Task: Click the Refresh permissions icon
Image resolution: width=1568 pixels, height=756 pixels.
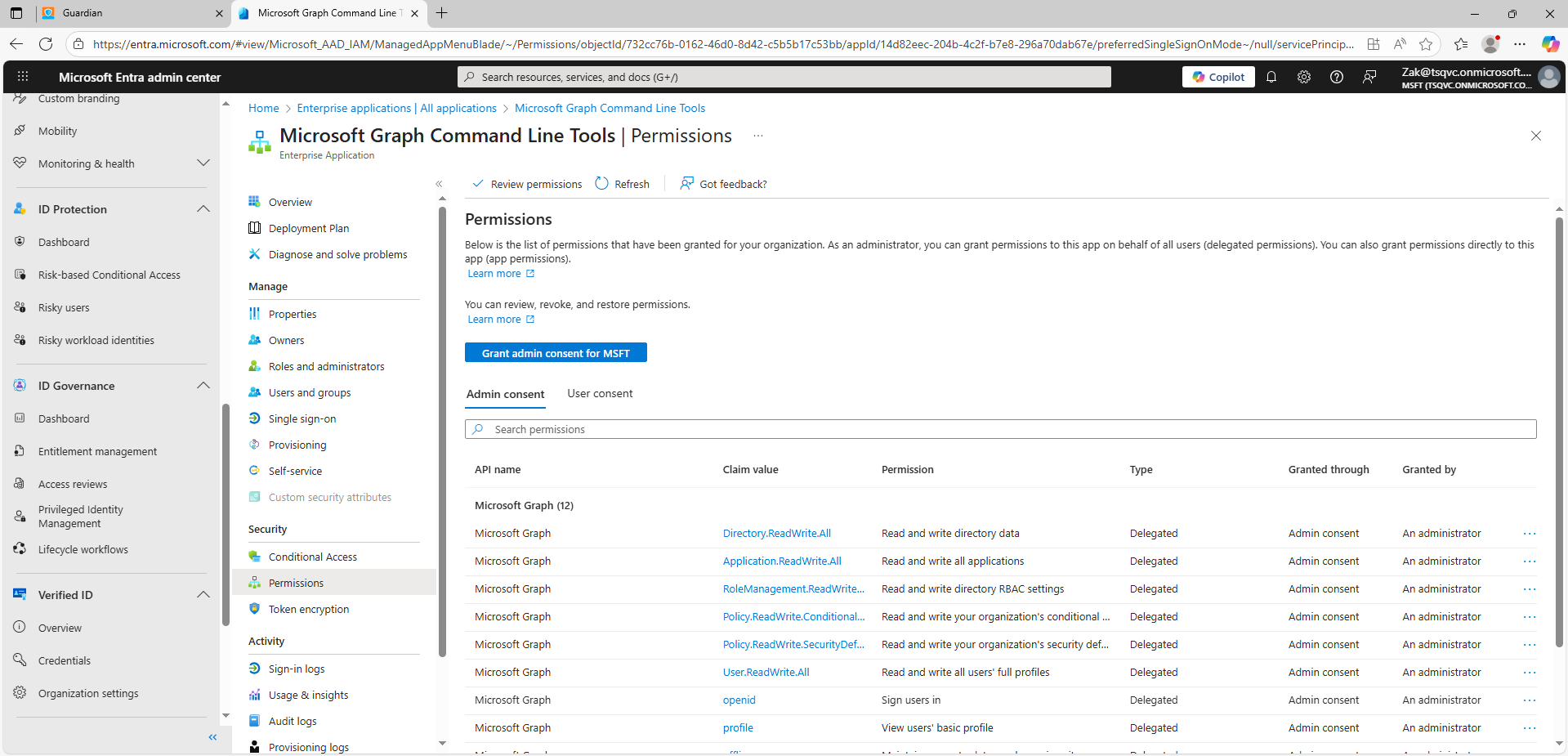Action: pyautogui.click(x=602, y=184)
